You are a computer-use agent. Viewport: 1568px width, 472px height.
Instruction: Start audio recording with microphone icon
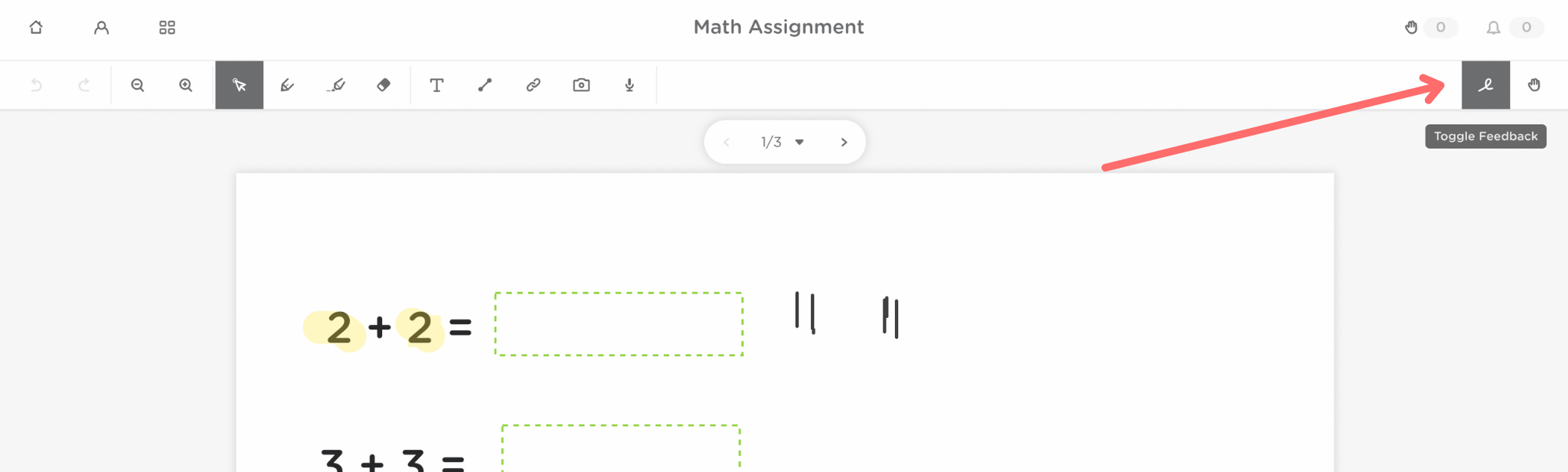[629, 85]
